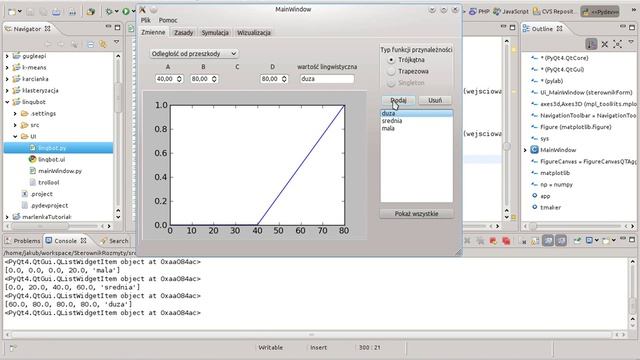Toggle Sort alphabetically icon in Outline toolbar
The width and height of the screenshot is (640, 360).
[591, 44]
